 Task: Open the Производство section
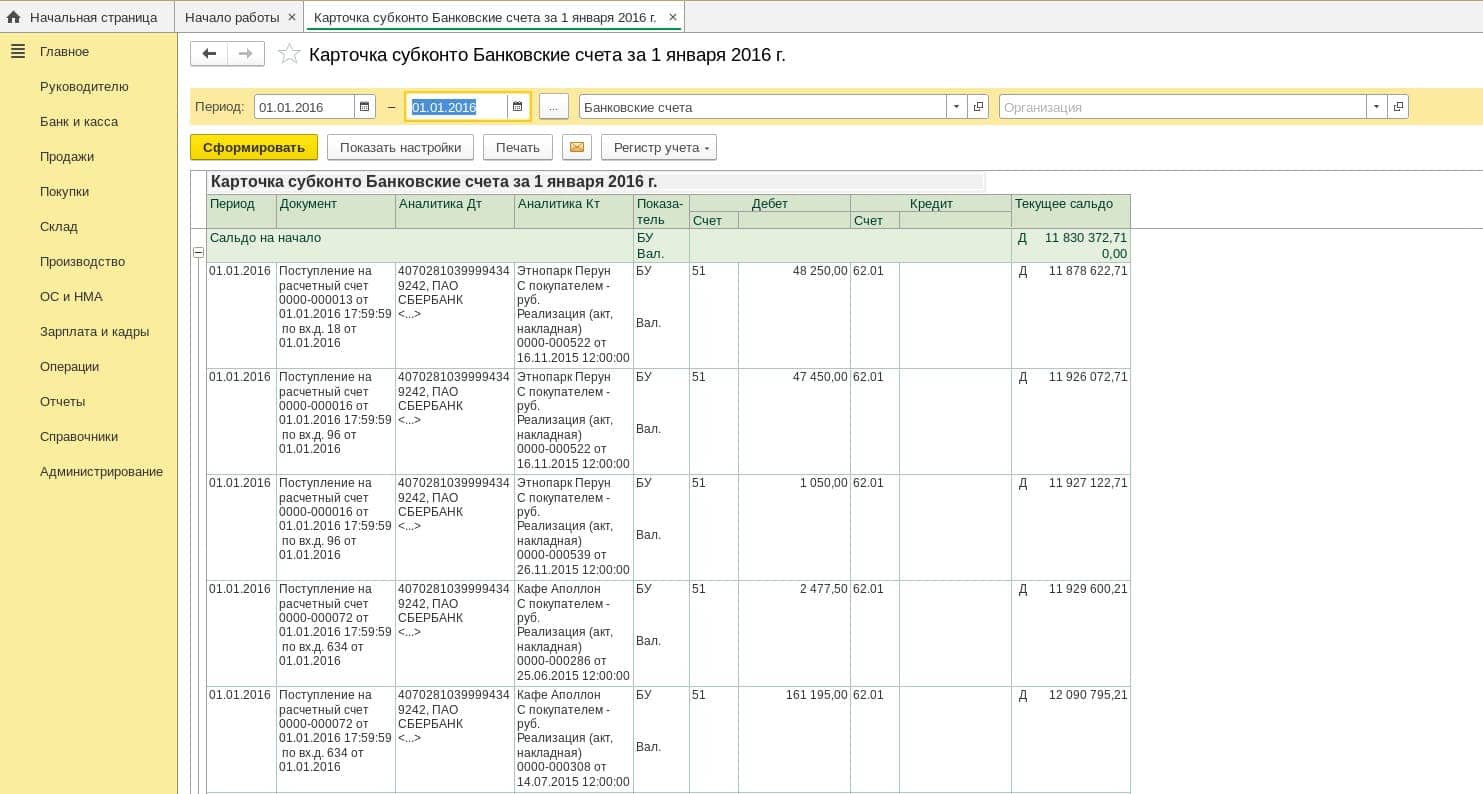pyautogui.click(x=82, y=261)
